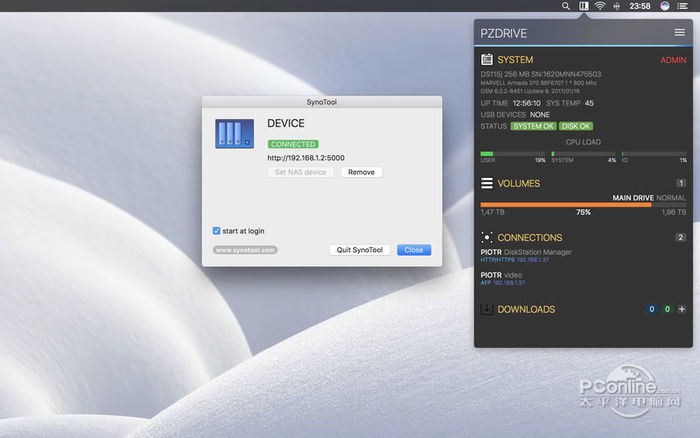
Task: Open Siri from the menu bar
Action: pos(665,6)
